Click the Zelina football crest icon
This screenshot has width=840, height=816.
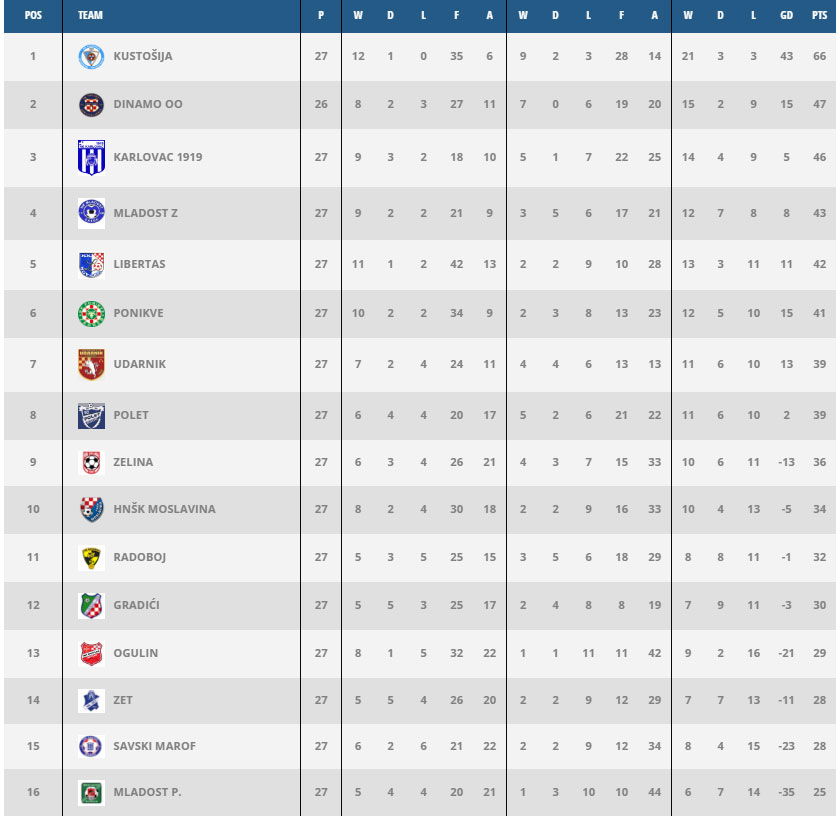pyautogui.click(x=91, y=463)
